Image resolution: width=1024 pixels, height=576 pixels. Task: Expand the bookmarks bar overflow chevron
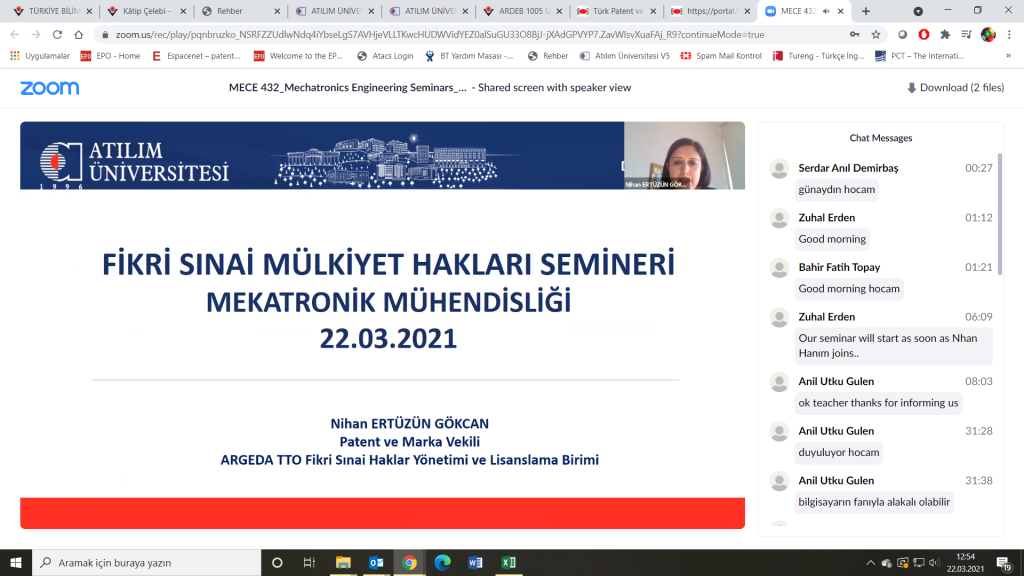click(1009, 56)
